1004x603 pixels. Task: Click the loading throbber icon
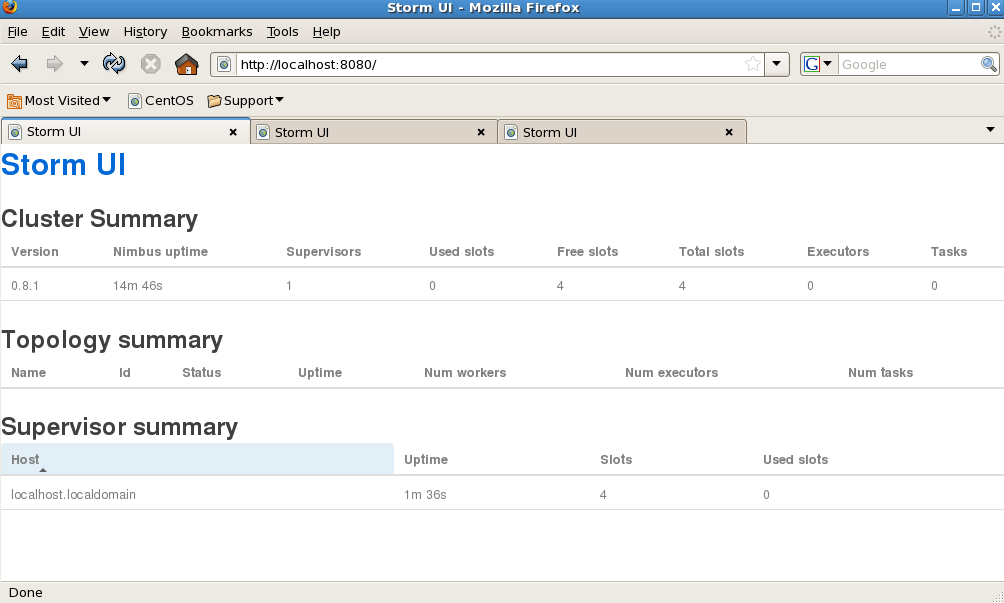coord(994,31)
